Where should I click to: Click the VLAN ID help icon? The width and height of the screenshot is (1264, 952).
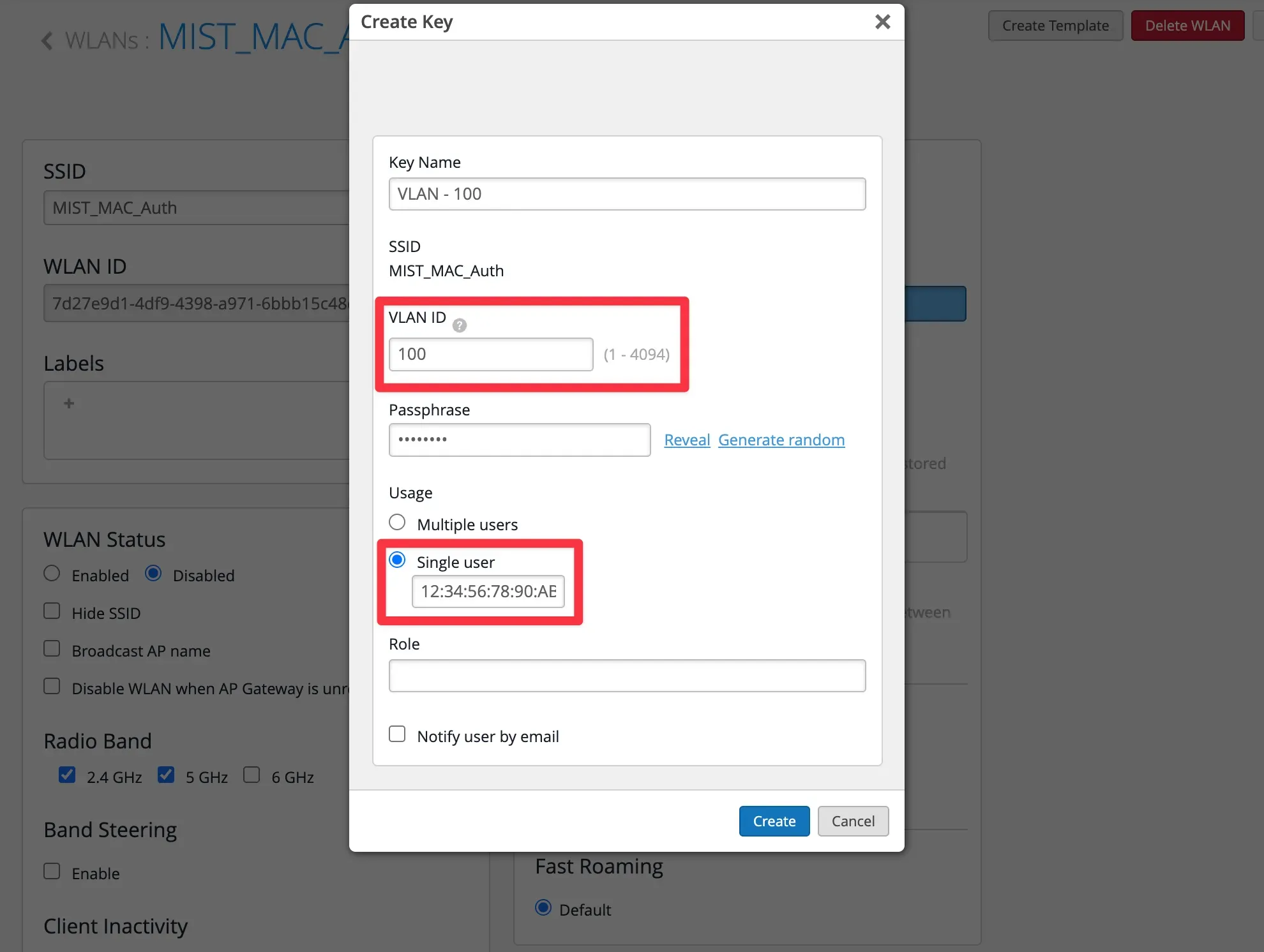click(459, 325)
